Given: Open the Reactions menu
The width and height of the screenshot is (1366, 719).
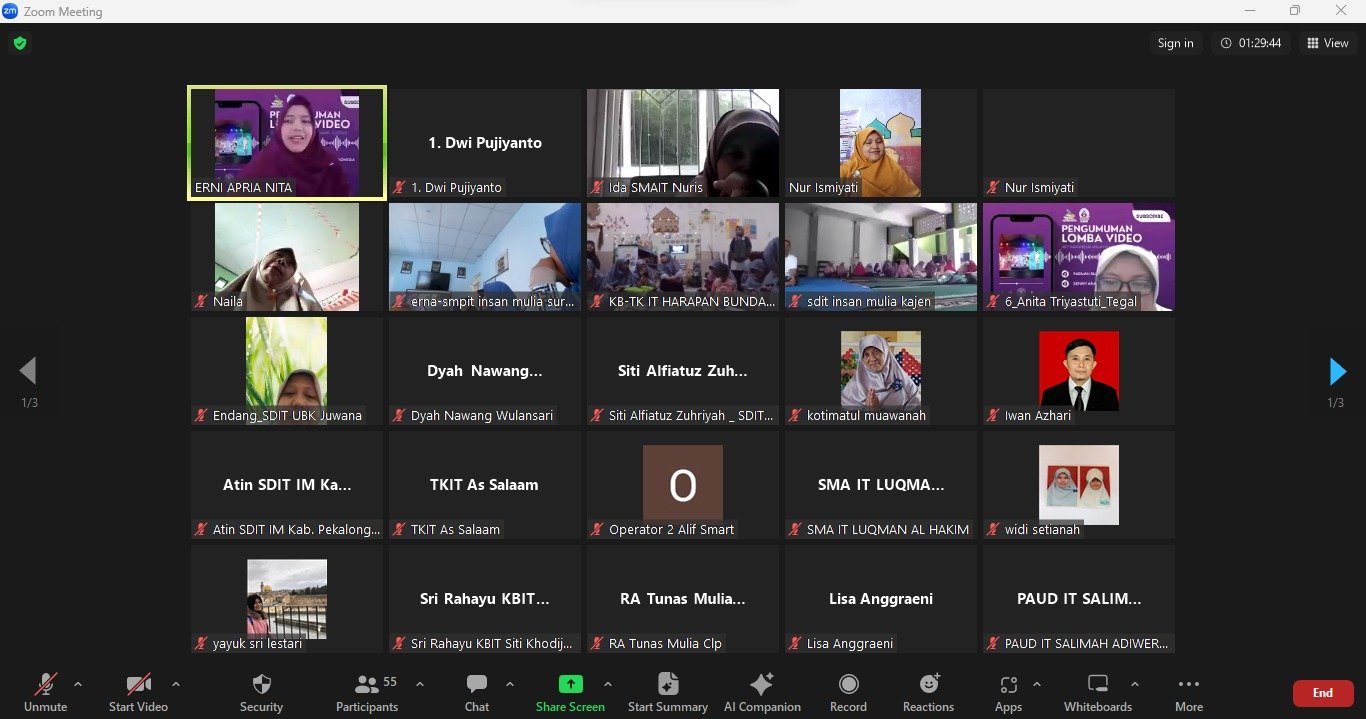Looking at the screenshot, I should click(x=928, y=685).
